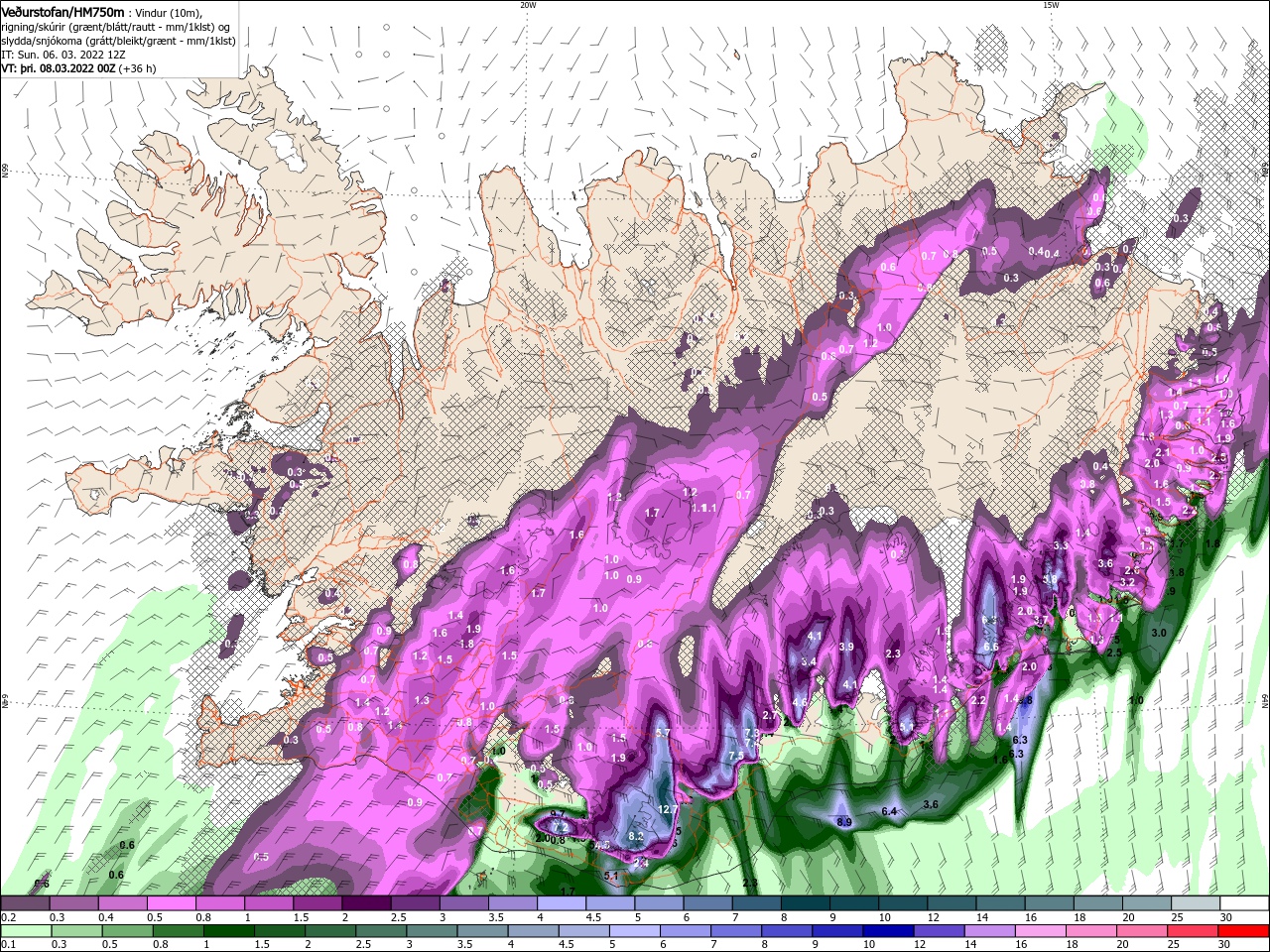
Task: Click the 3.2 precipitation value on the map
Action: [1127, 582]
